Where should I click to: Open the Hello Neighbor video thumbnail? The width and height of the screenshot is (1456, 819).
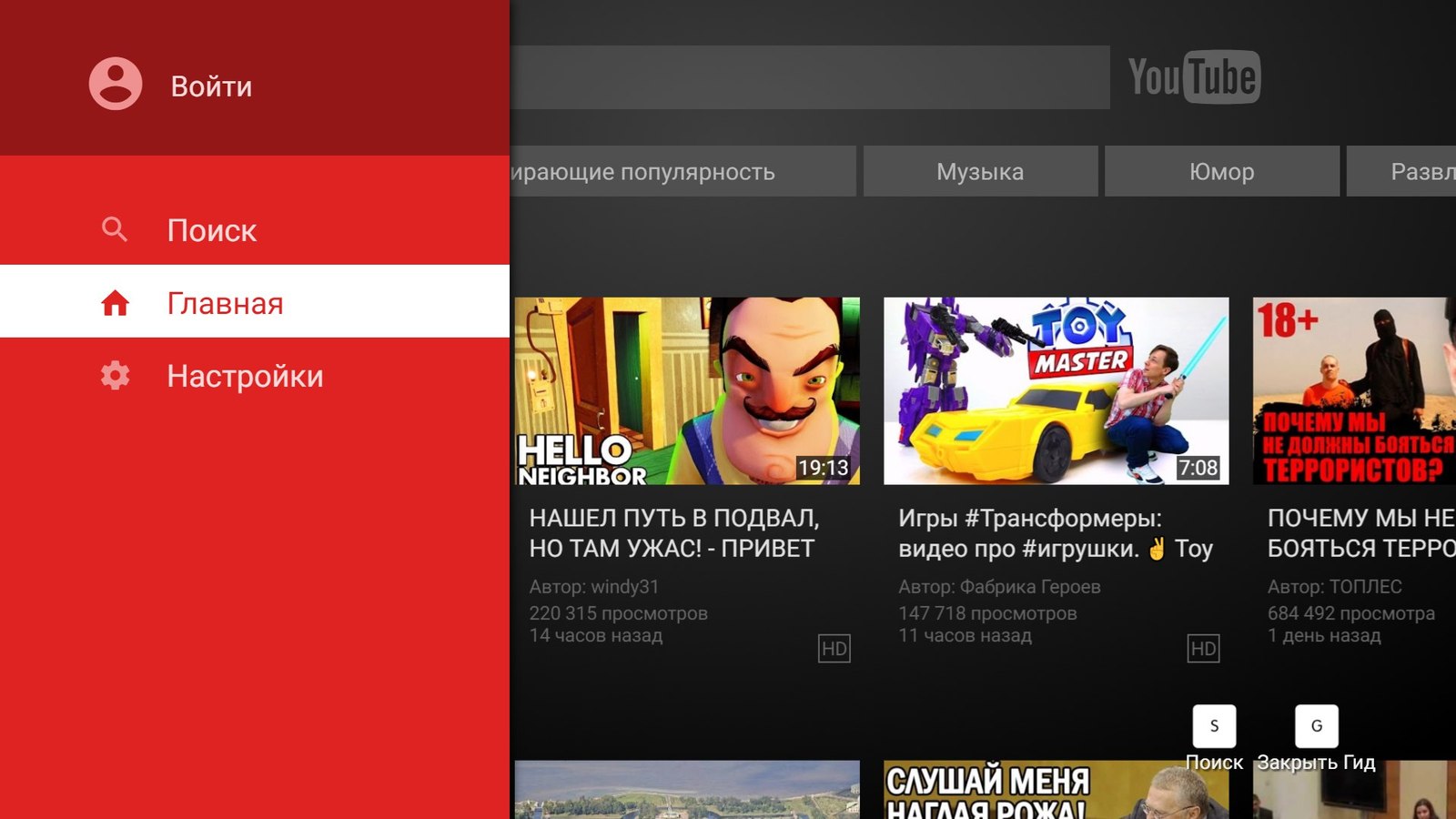tap(687, 390)
